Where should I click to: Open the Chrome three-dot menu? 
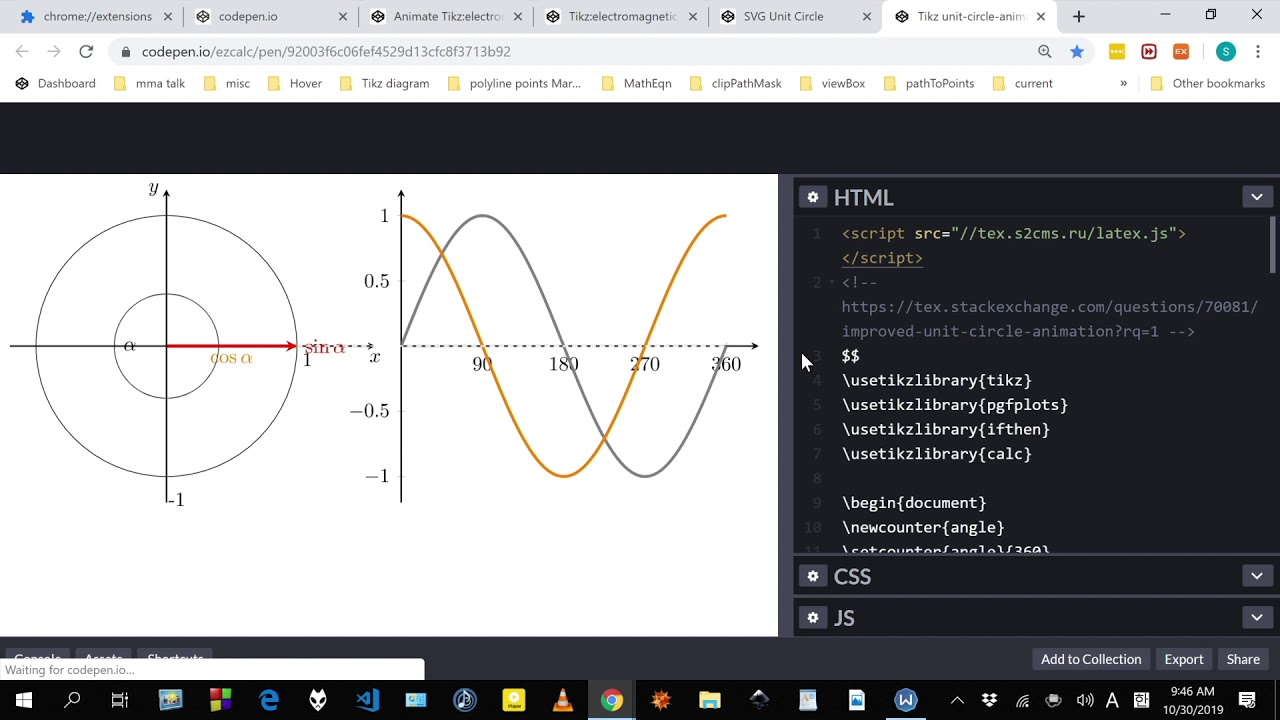1257,51
